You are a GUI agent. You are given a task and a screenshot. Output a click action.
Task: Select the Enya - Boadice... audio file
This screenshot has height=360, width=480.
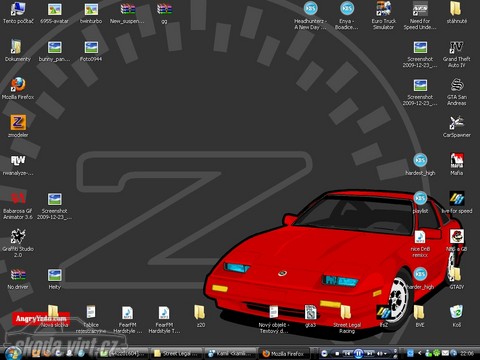347,16
